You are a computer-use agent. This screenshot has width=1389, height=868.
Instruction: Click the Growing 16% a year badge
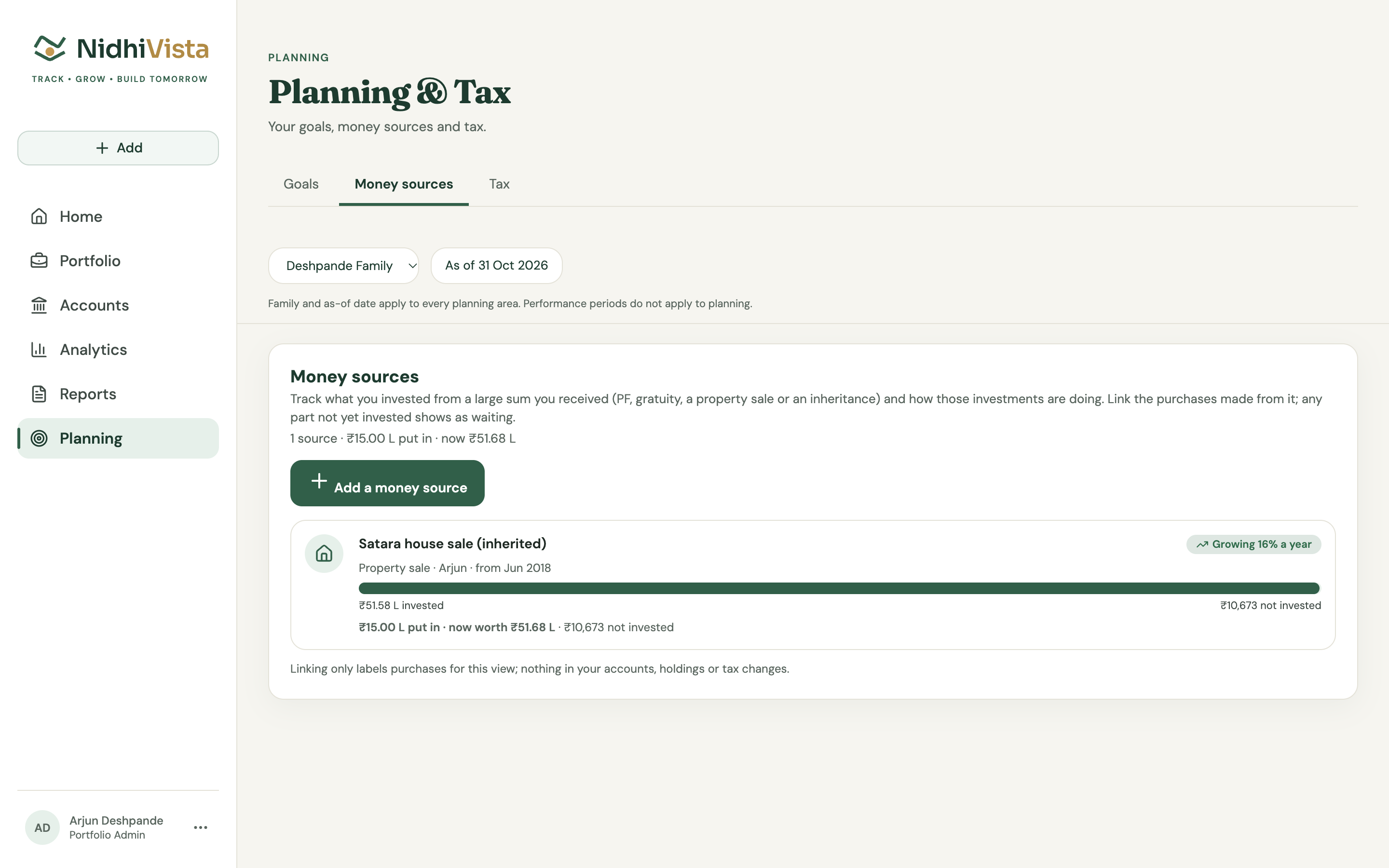(x=1253, y=544)
